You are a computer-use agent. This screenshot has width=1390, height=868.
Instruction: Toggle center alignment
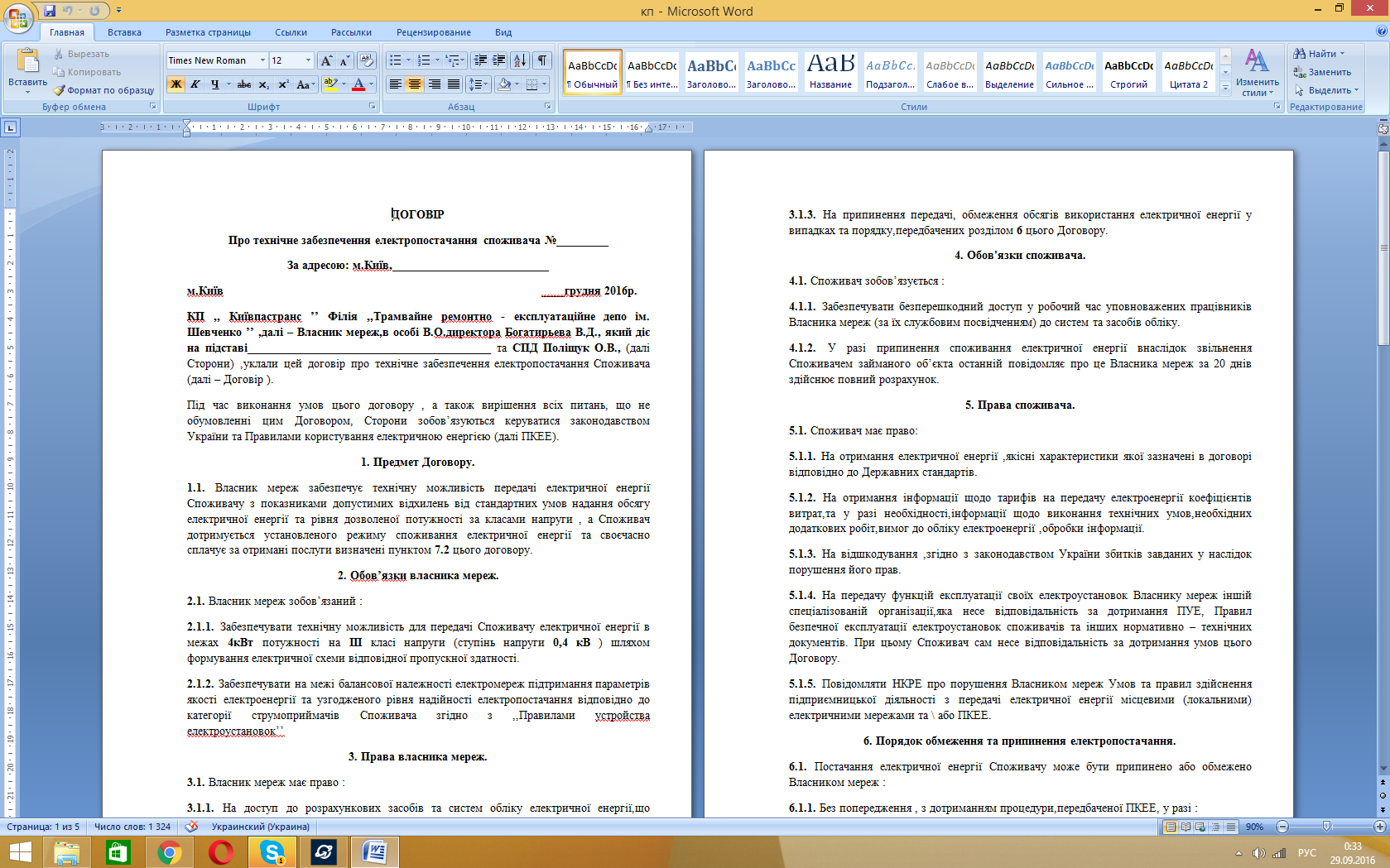pos(415,84)
